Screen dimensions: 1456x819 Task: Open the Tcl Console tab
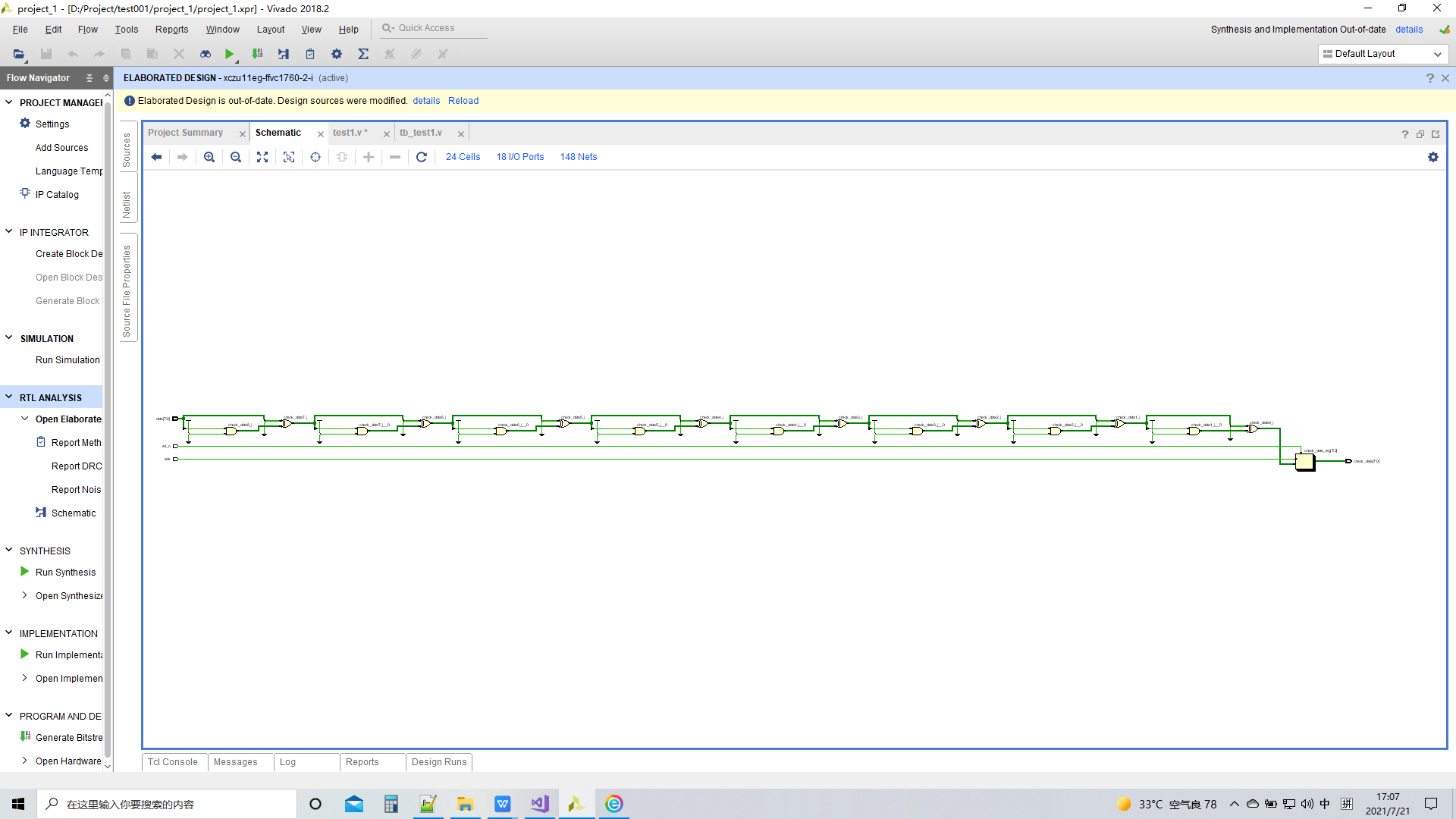click(x=173, y=762)
